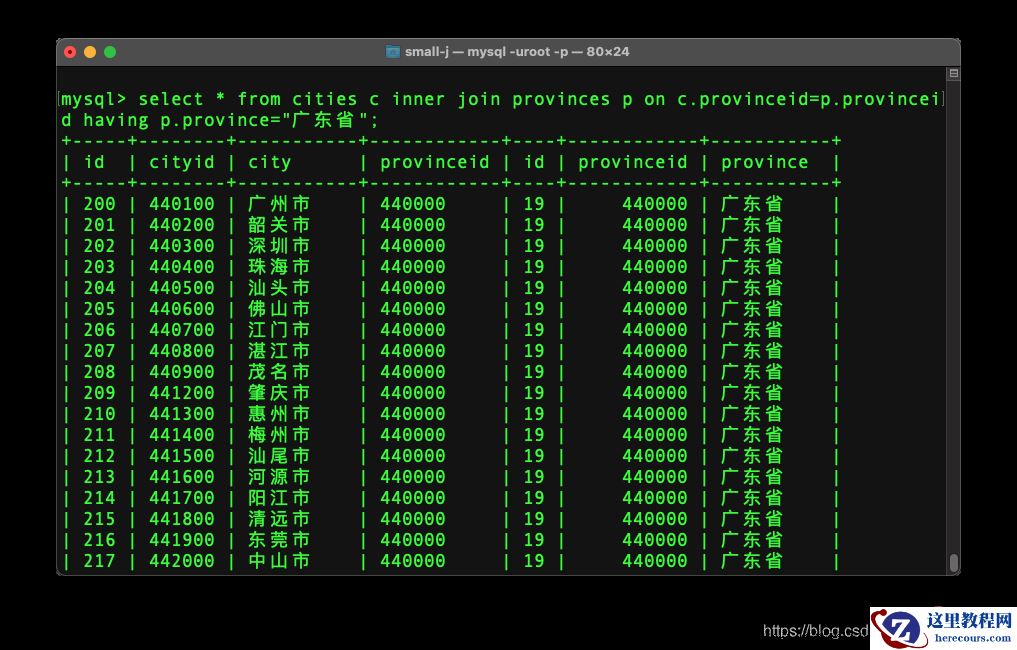The image size is (1017, 650).
Task: Click 'having' on the second query line
Action: point(116,120)
